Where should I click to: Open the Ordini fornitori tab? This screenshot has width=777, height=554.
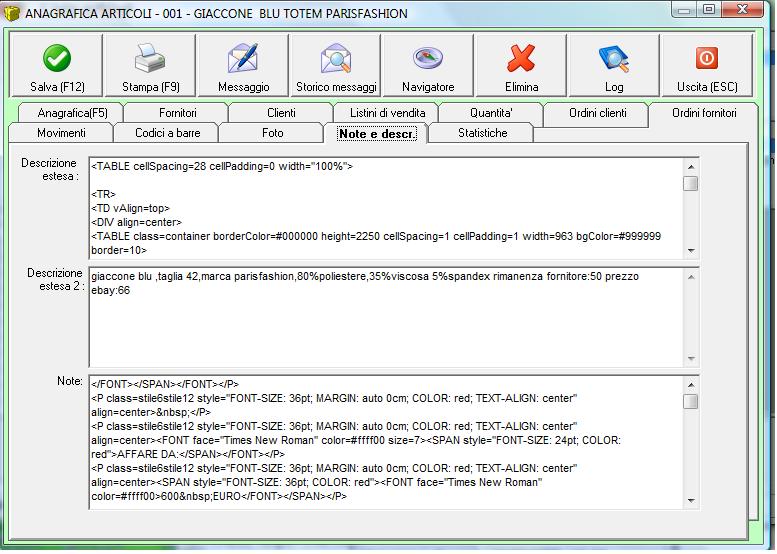(x=704, y=113)
